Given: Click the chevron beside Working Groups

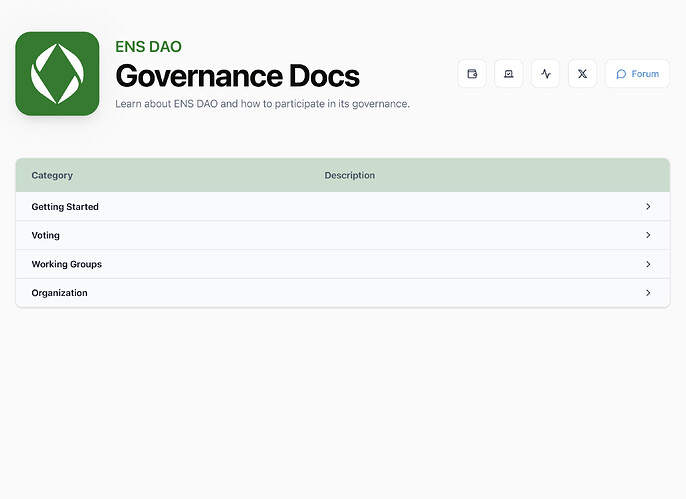Looking at the screenshot, I should coord(648,264).
